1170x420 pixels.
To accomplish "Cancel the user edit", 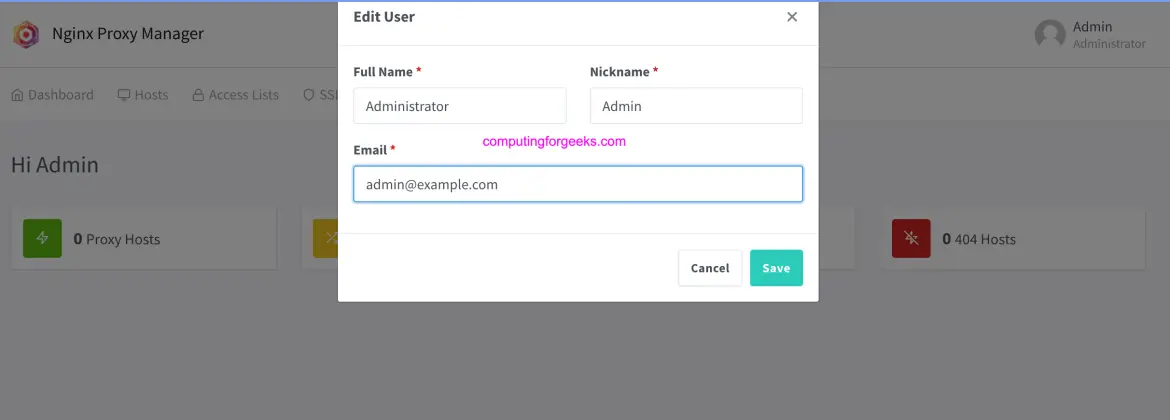I will (710, 268).
